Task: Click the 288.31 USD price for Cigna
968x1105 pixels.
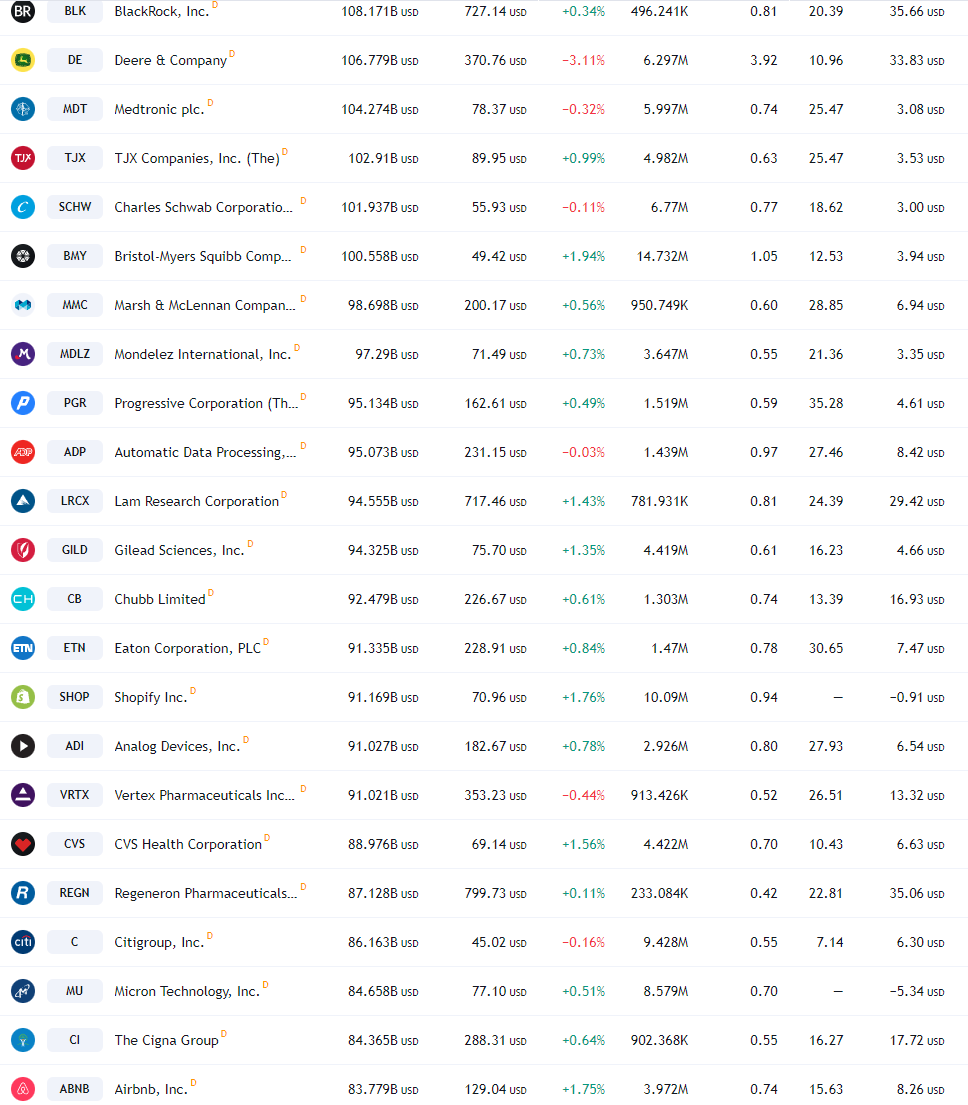Action: tap(495, 1040)
